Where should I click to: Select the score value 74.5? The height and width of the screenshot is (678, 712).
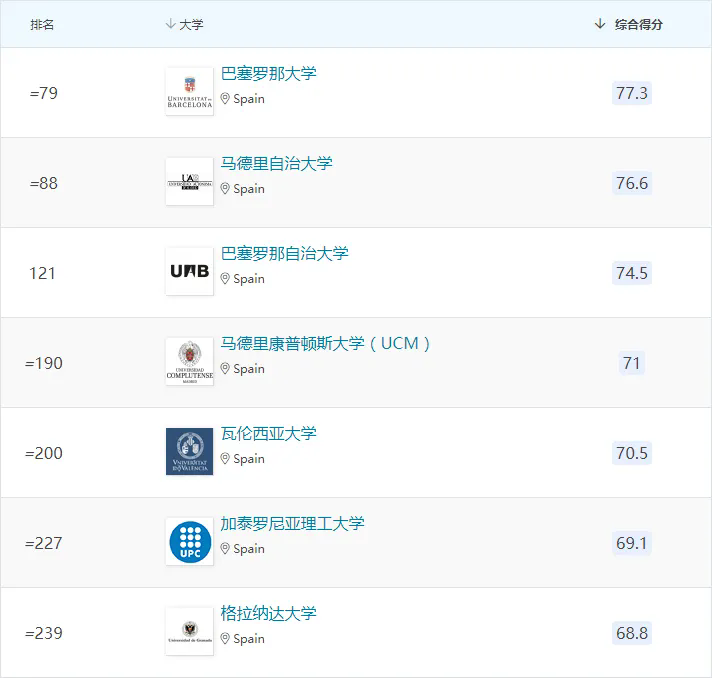(632, 273)
